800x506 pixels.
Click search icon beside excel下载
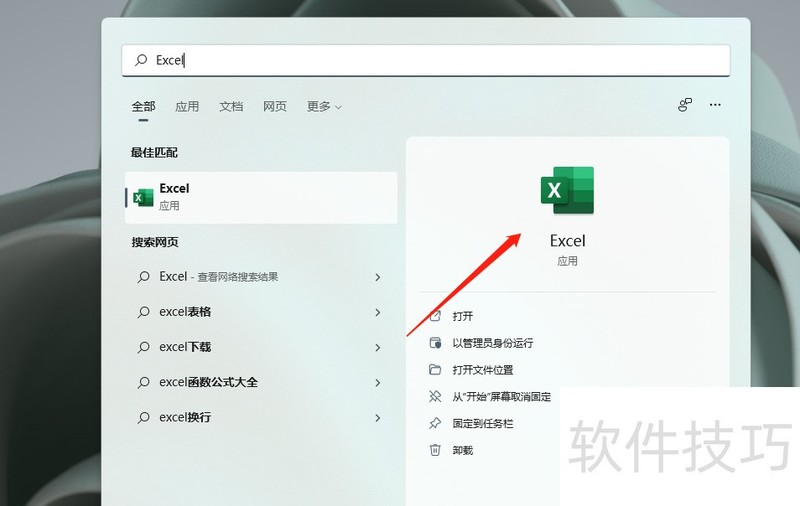tap(143, 347)
